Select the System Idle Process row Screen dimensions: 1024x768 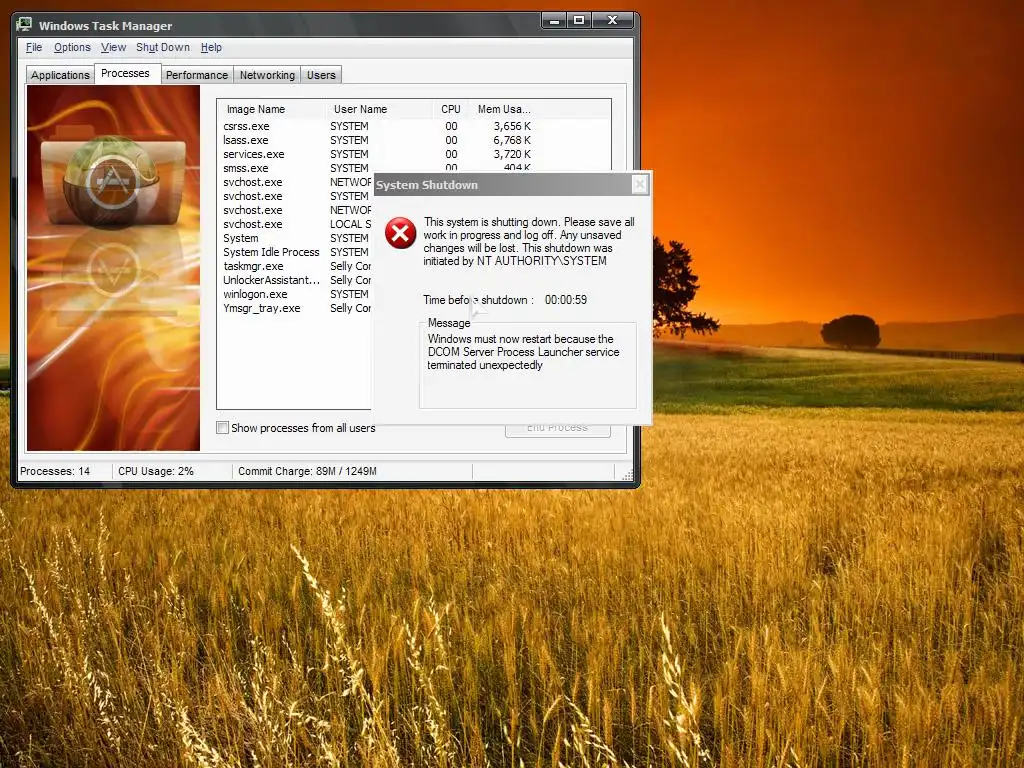coord(271,252)
